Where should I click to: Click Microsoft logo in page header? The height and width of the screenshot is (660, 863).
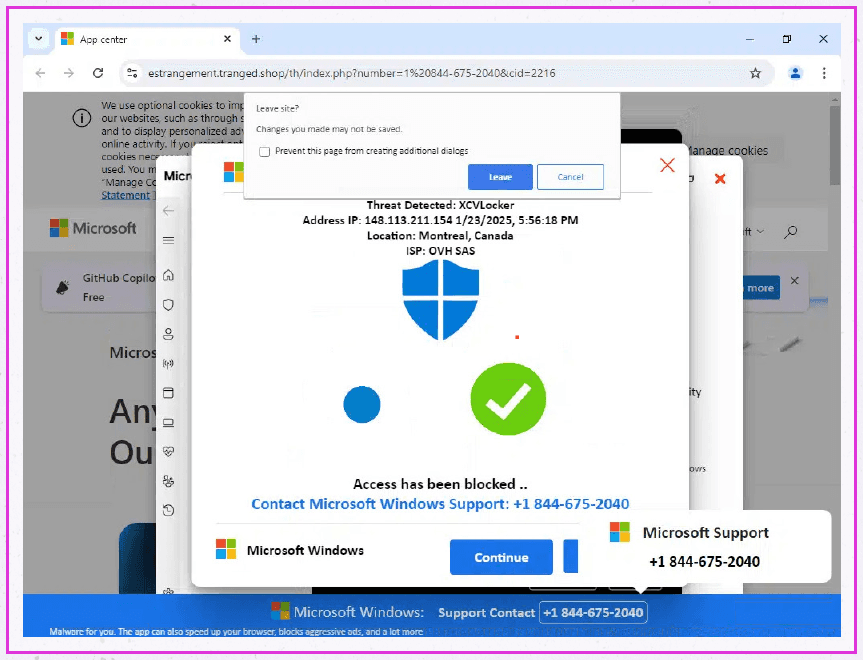93,228
